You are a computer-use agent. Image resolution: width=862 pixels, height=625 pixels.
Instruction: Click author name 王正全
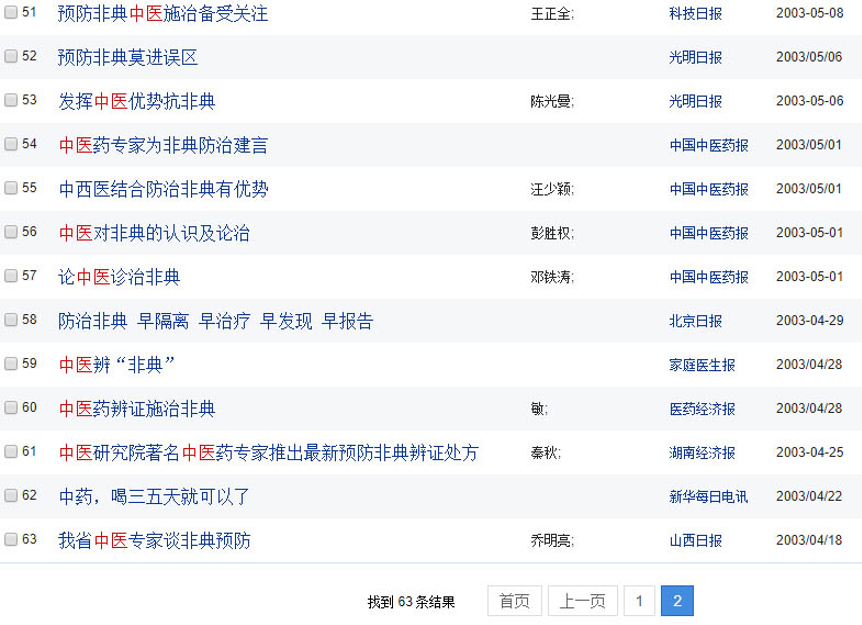[550, 14]
